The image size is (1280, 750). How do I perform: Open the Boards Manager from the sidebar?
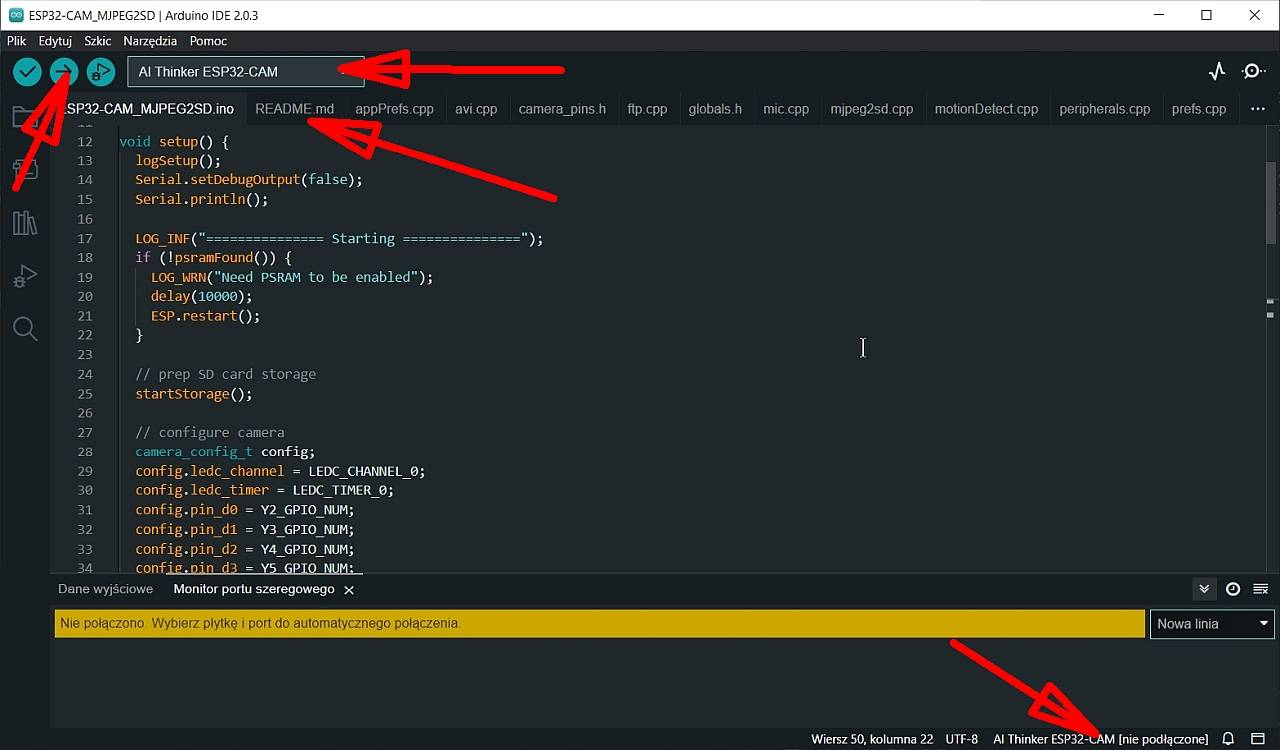click(26, 168)
